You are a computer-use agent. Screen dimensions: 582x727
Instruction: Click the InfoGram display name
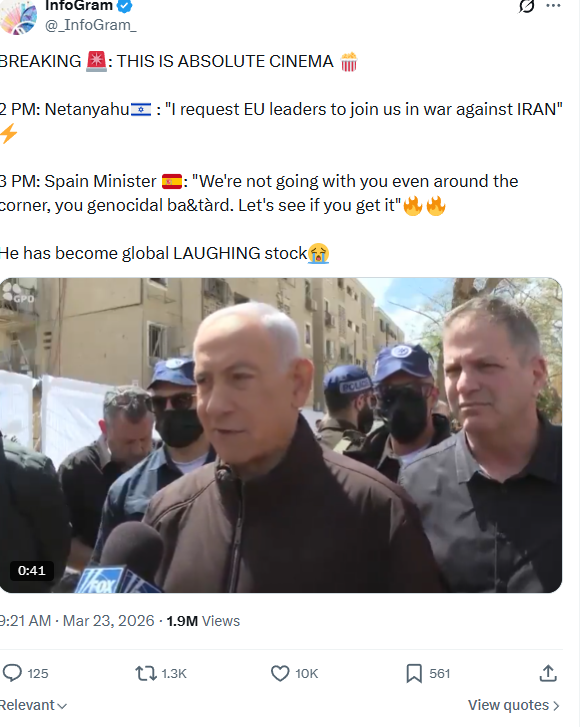click(x=79, y=6)
